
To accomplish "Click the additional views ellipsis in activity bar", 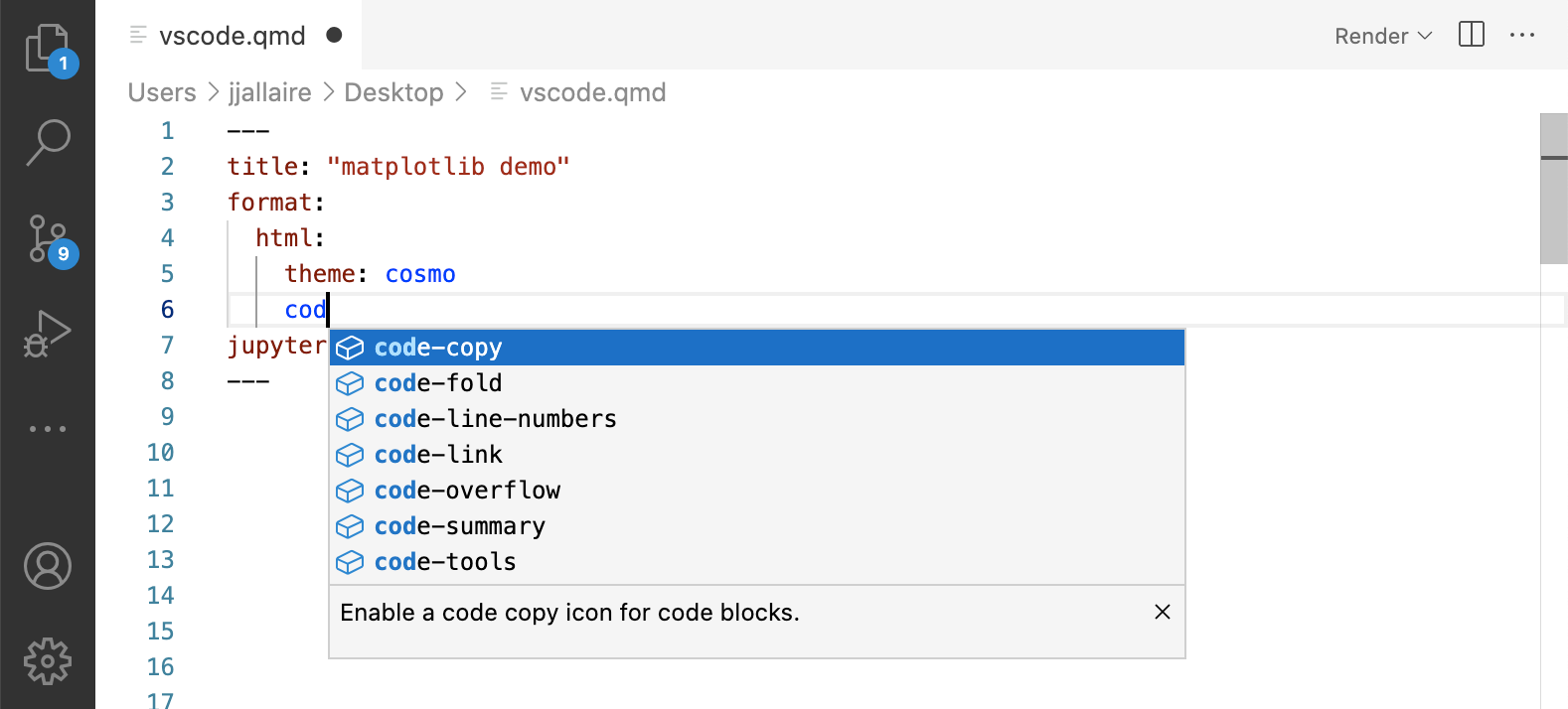I will pos(48,427).
